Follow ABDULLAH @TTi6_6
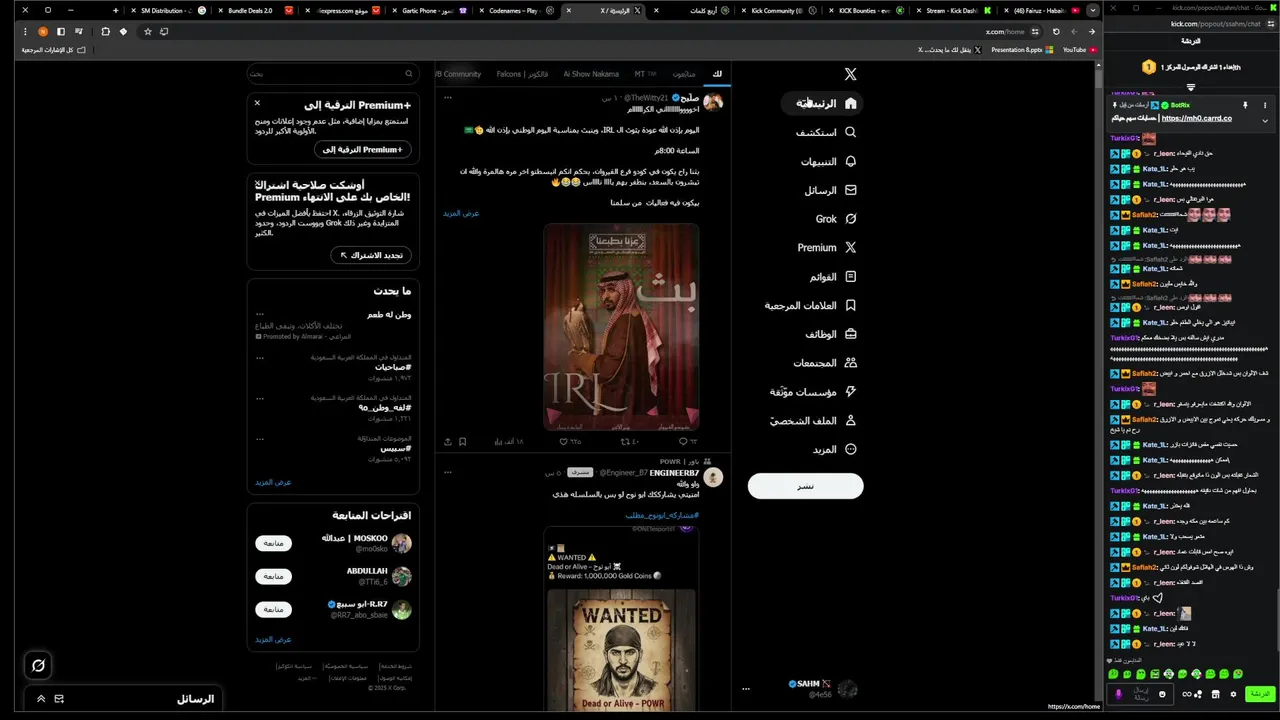Image resolution: width=1280 pixels, height=720 pixels. click(273, 576)
